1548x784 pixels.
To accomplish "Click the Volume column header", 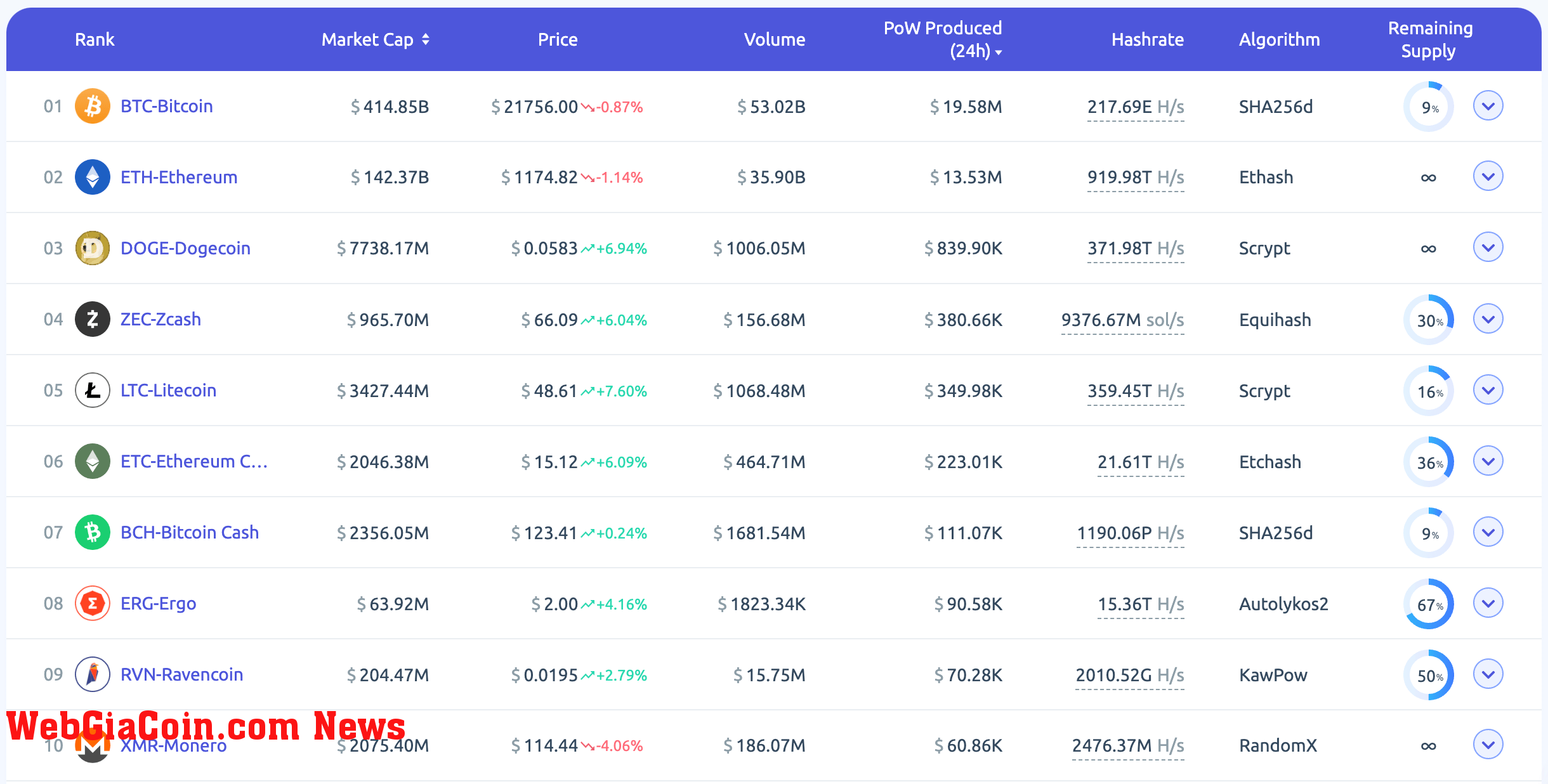I will 775,39.
